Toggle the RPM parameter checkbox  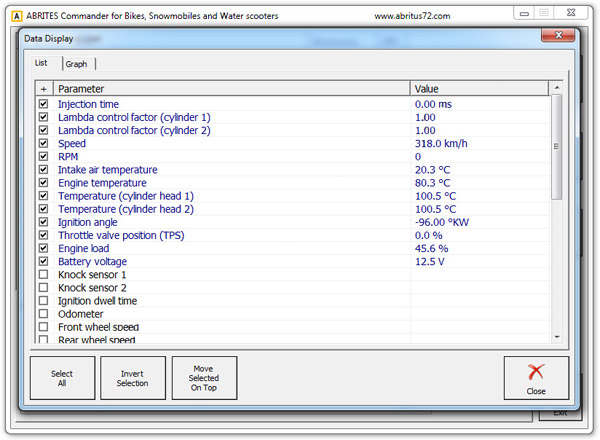[x=43, y=156]
